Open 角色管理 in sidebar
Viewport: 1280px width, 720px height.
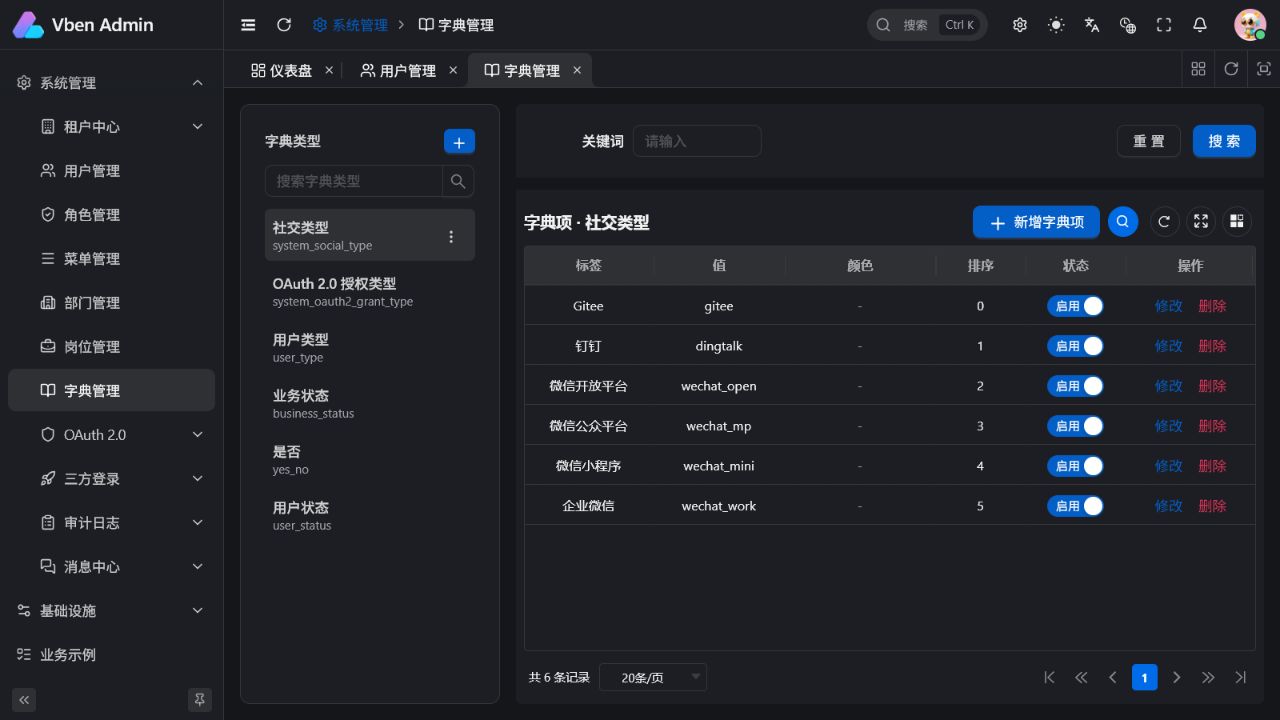(111, 215)
